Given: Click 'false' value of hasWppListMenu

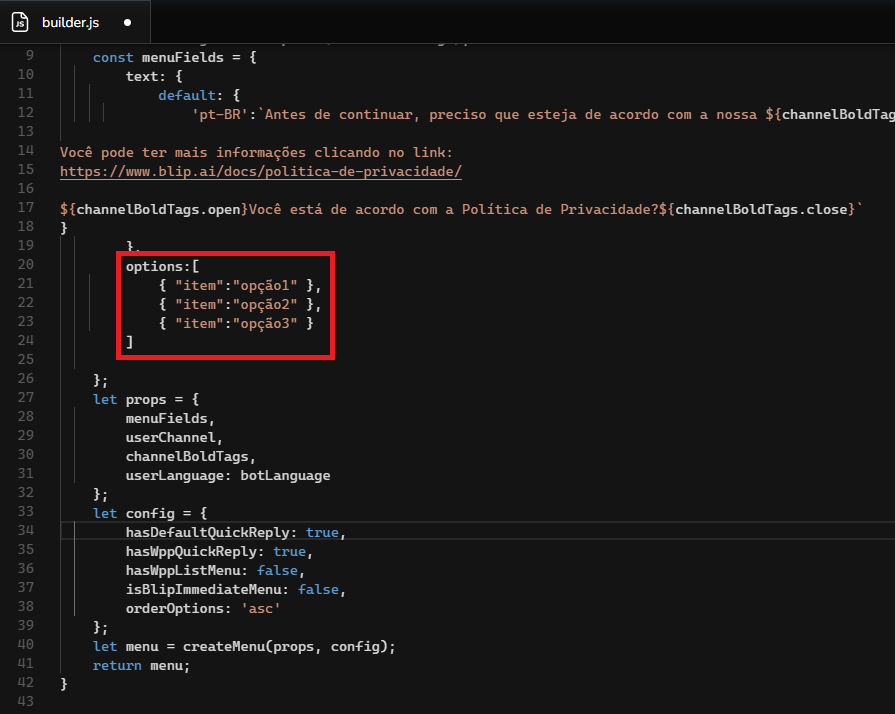Looking at the screenshot, I should pyautogui.click(x=277, y=571).
